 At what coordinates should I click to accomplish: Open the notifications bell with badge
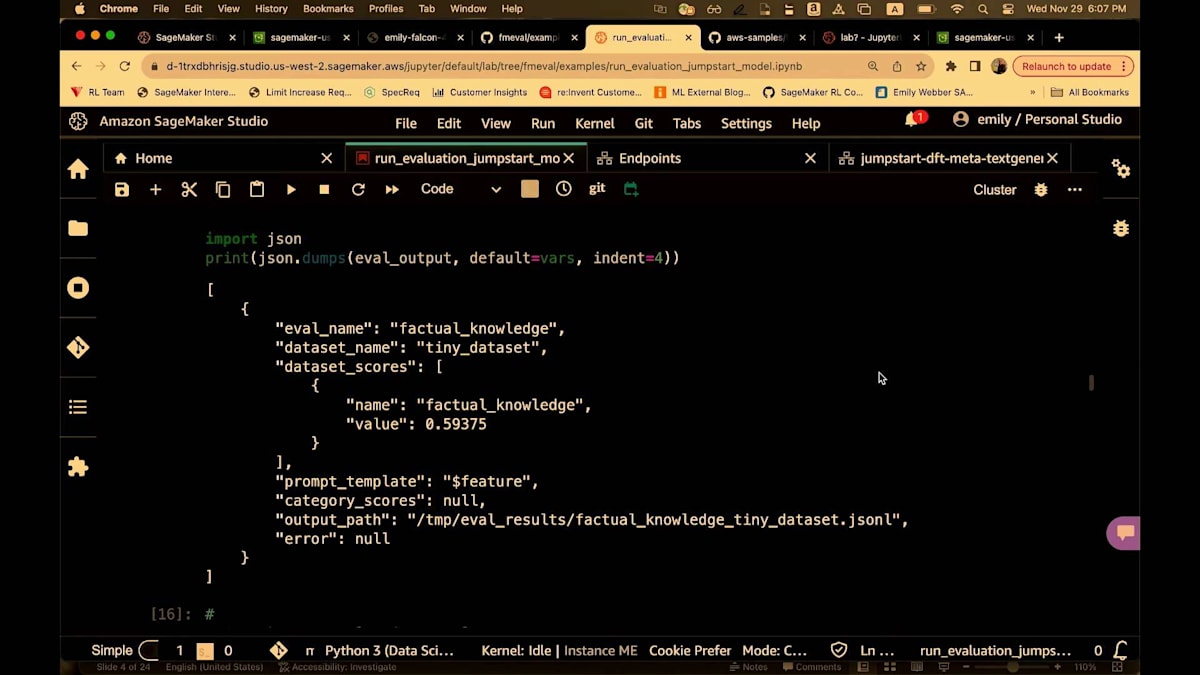tap(914, 120)
